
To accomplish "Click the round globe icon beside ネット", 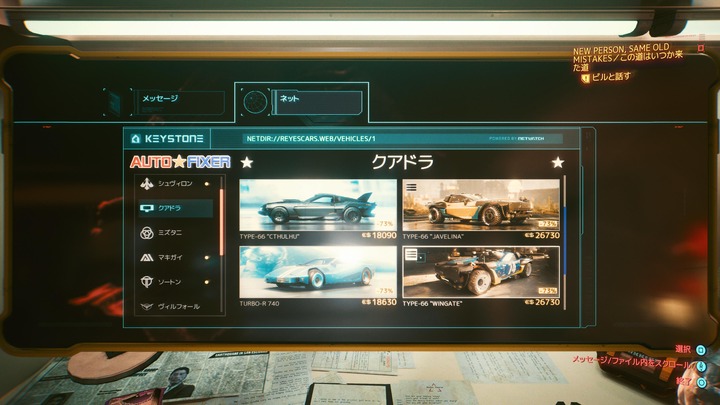I will pyautogui.click(x=255, y=102).
